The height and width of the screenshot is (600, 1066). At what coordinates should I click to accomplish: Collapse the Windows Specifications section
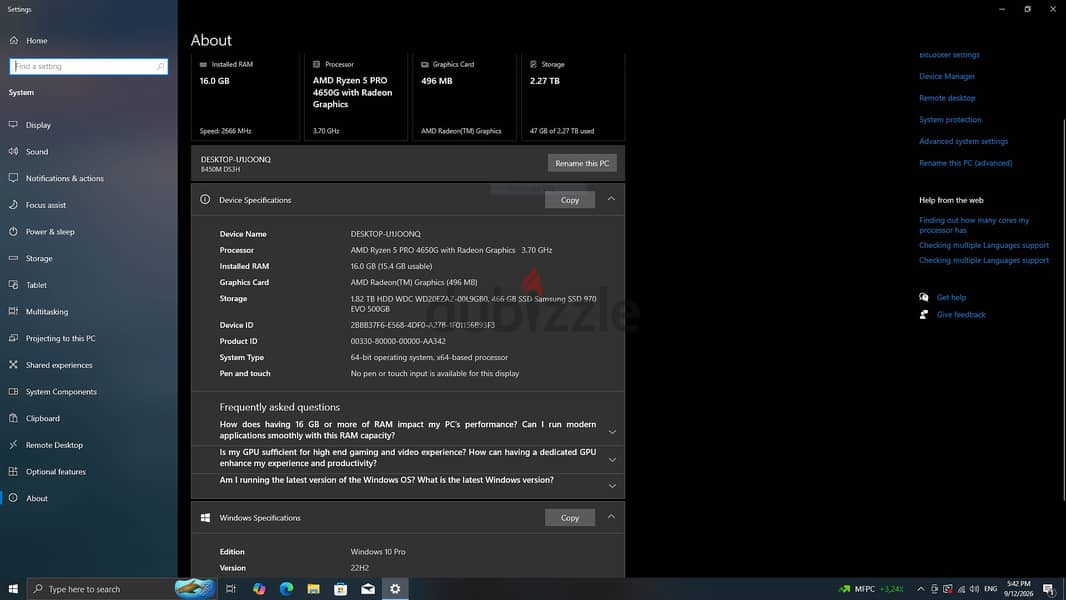pos(611,517)
